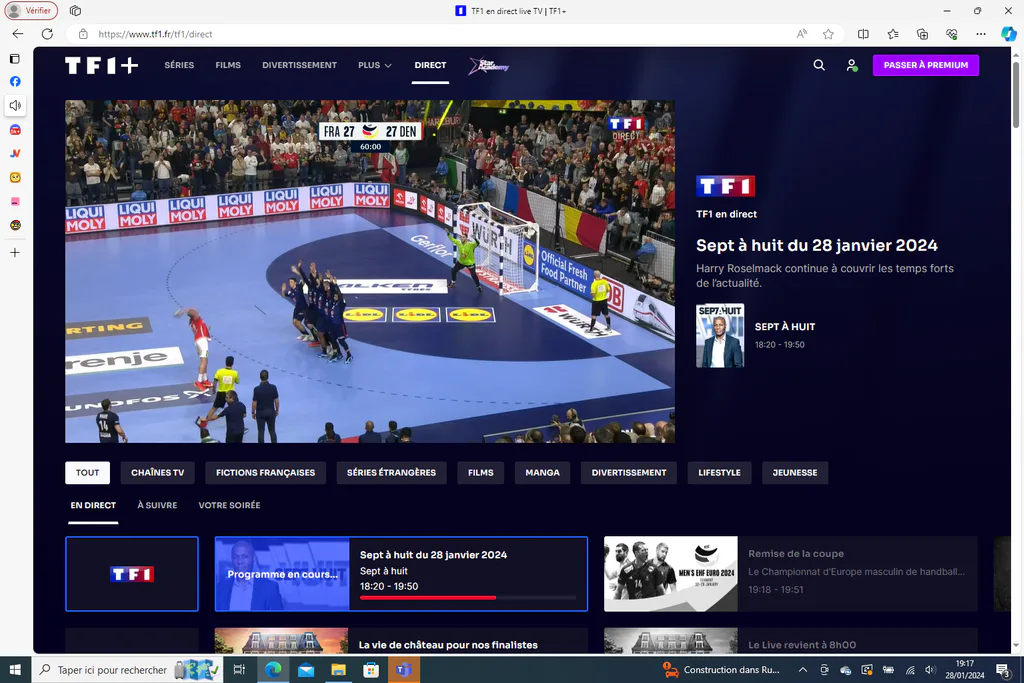Open Edge Settings and more menu
This screenshot has height=683, width=1024.
click(981, 34)
